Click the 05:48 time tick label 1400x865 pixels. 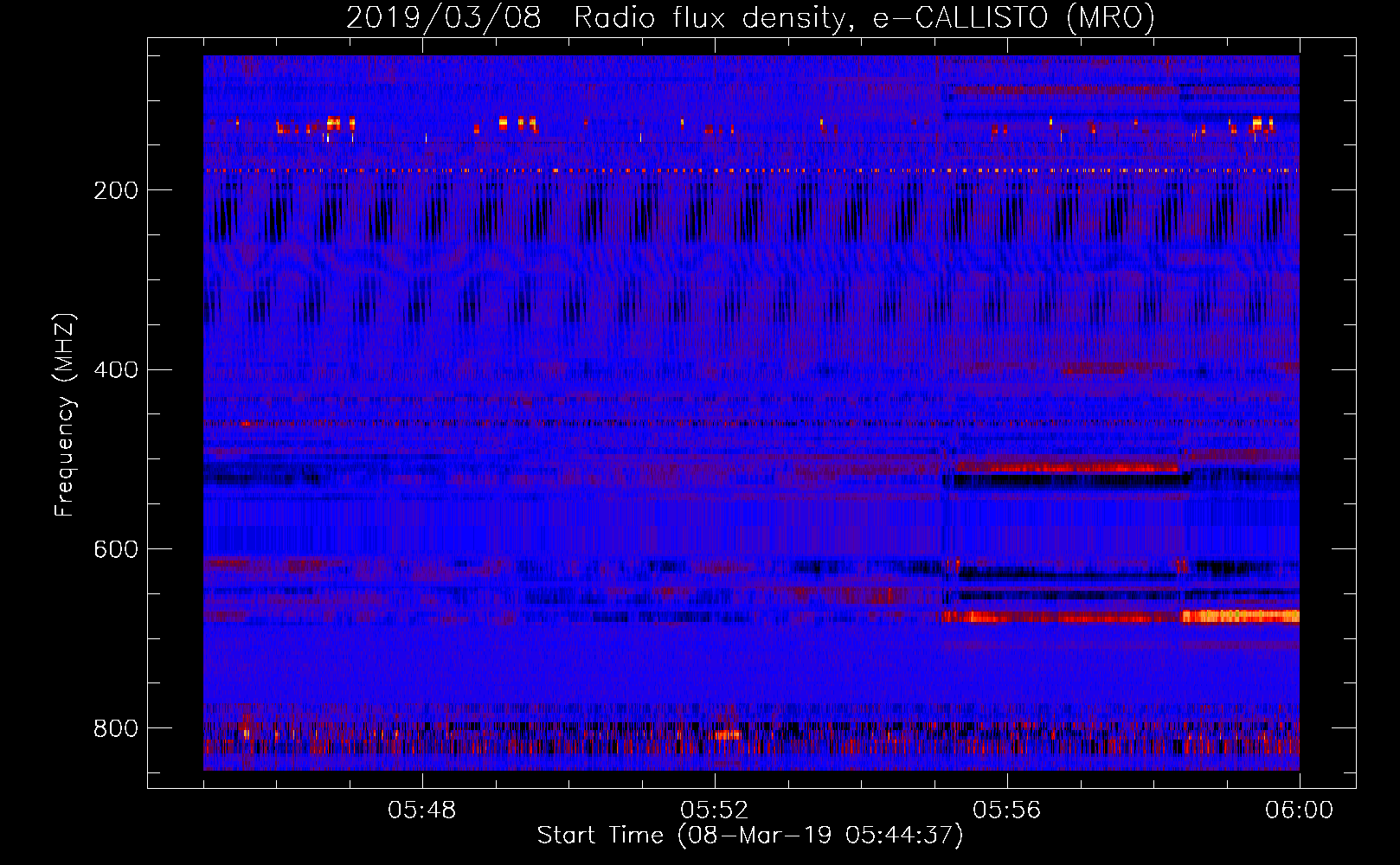[x=422, y=811]
